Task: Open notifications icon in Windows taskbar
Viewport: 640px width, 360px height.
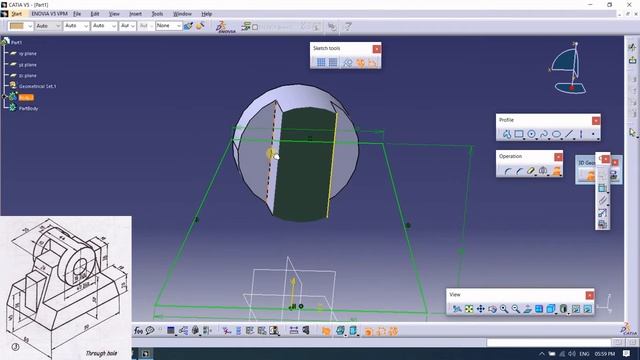Action: pos(627,353)
